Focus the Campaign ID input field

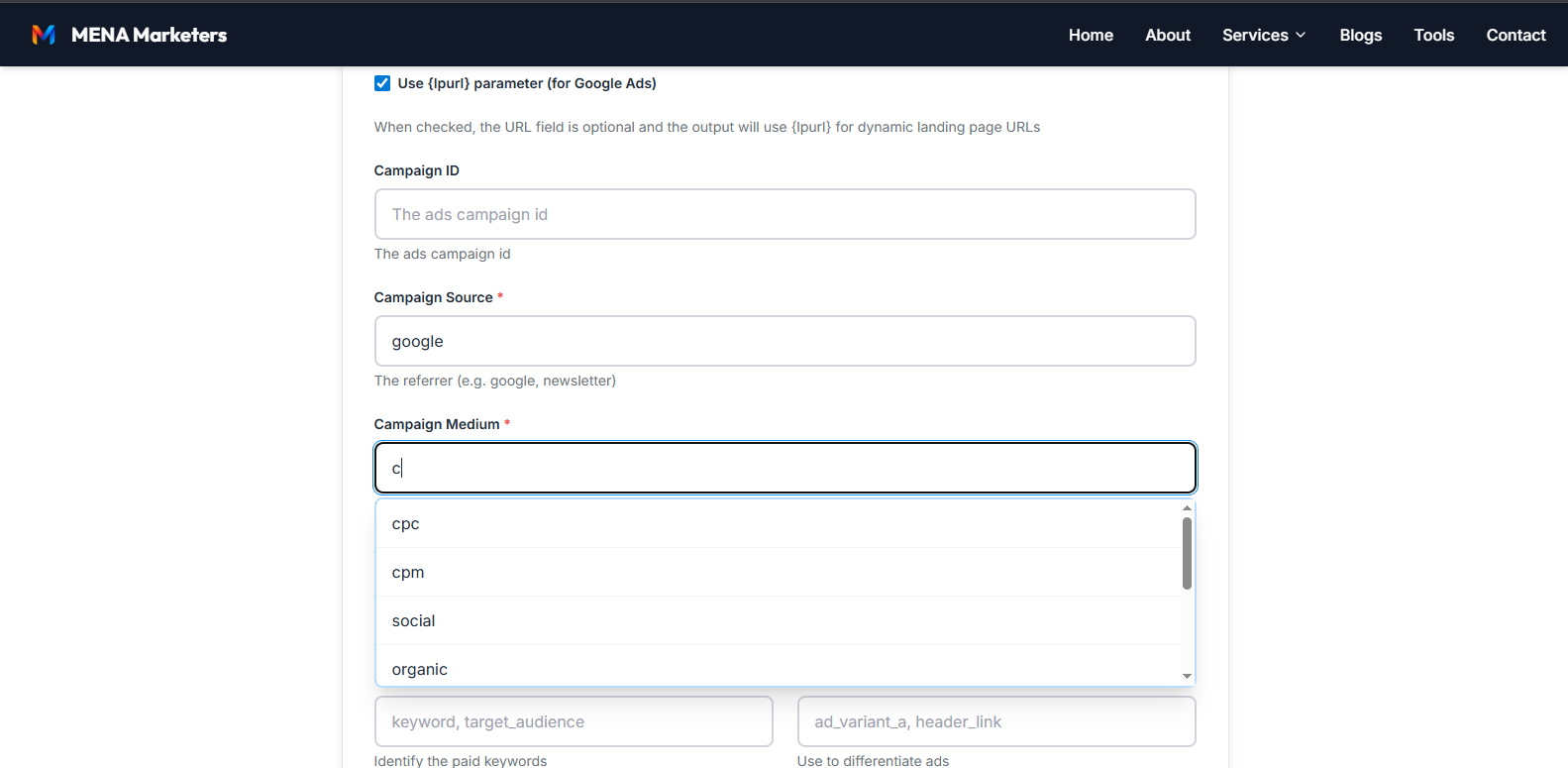point(784,214)
